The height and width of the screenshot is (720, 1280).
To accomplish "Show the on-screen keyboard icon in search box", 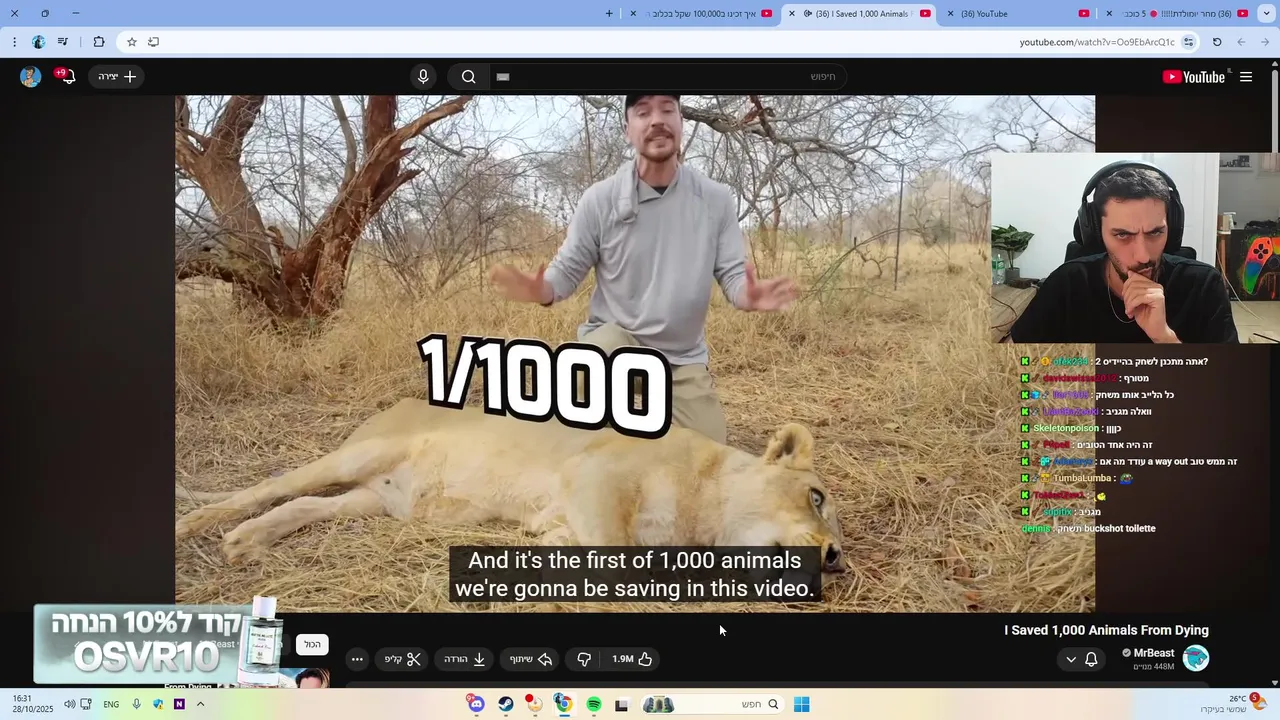I will (x=503, y=77).
